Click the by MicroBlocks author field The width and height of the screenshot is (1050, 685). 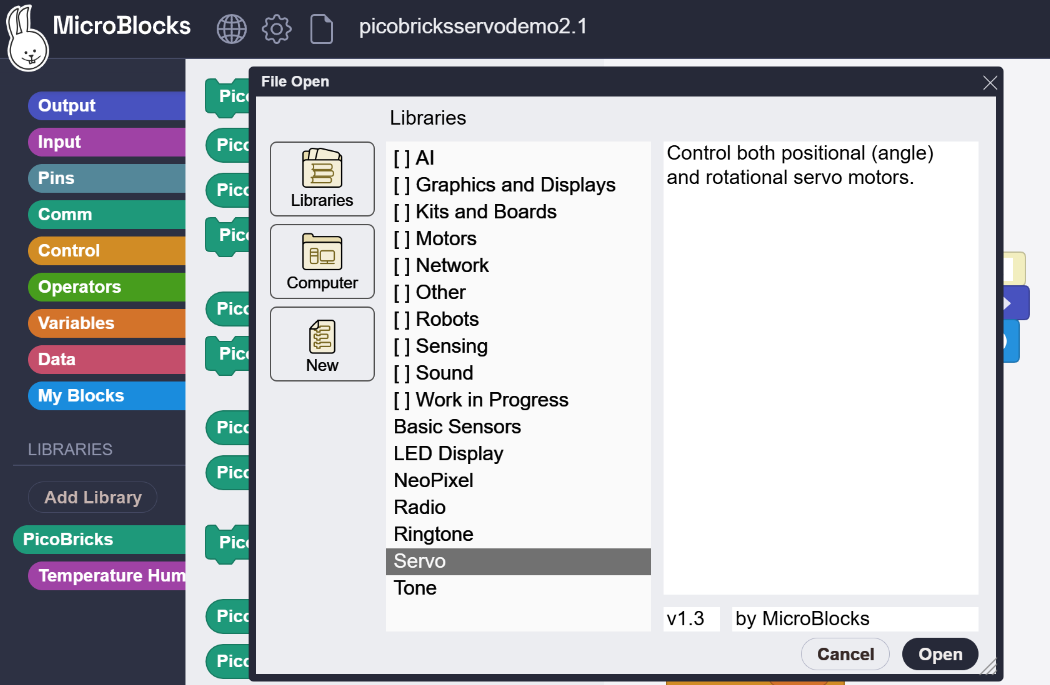(854, 619)
